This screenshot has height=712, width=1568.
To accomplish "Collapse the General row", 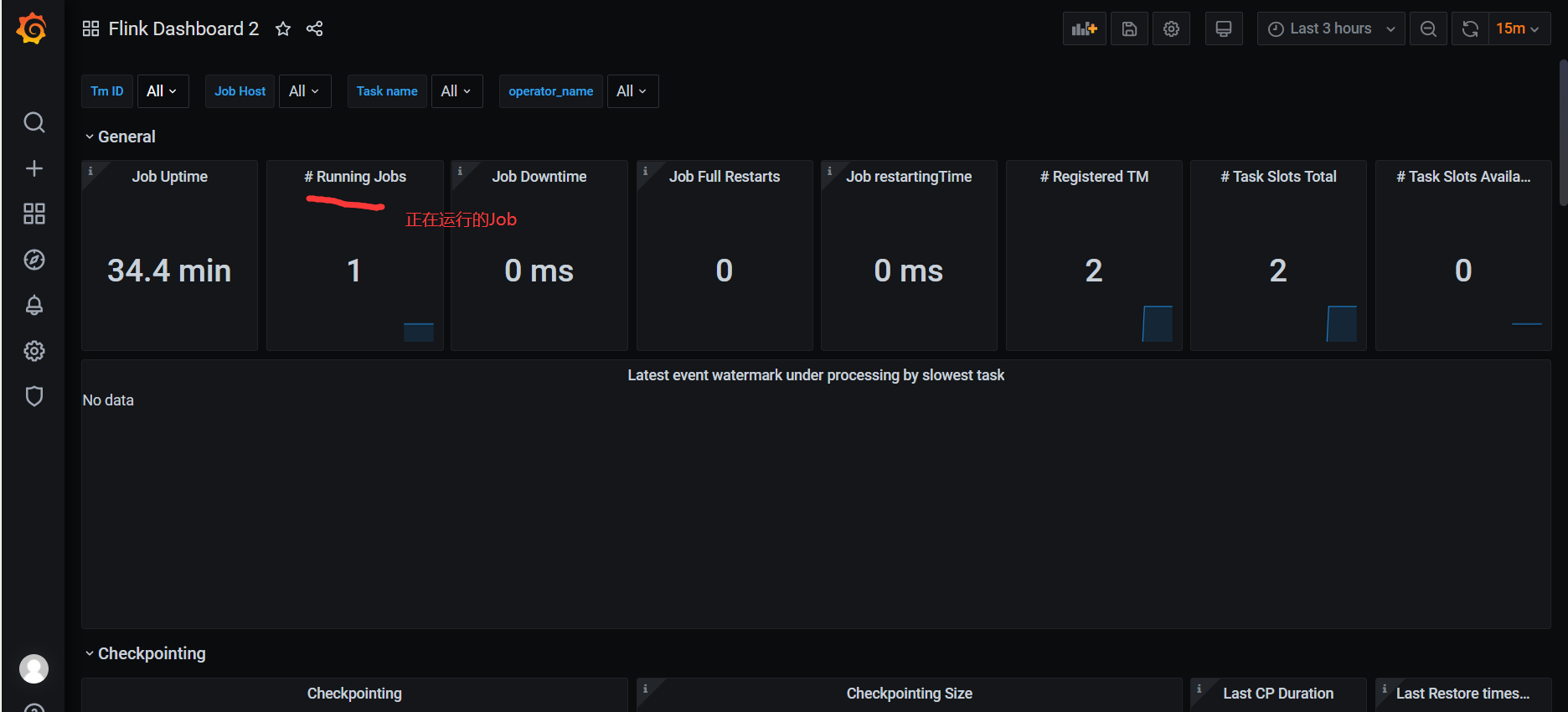I will (x=121, y=137).
